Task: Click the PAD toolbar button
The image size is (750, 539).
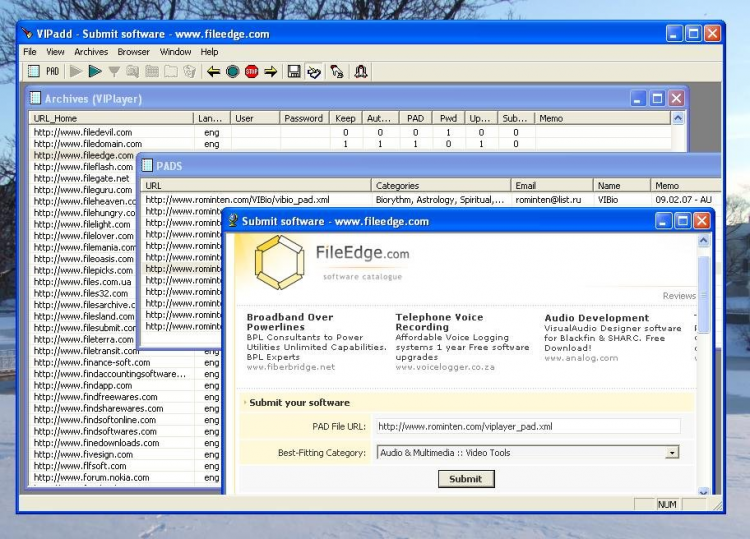Action: [x=52, y=71]
